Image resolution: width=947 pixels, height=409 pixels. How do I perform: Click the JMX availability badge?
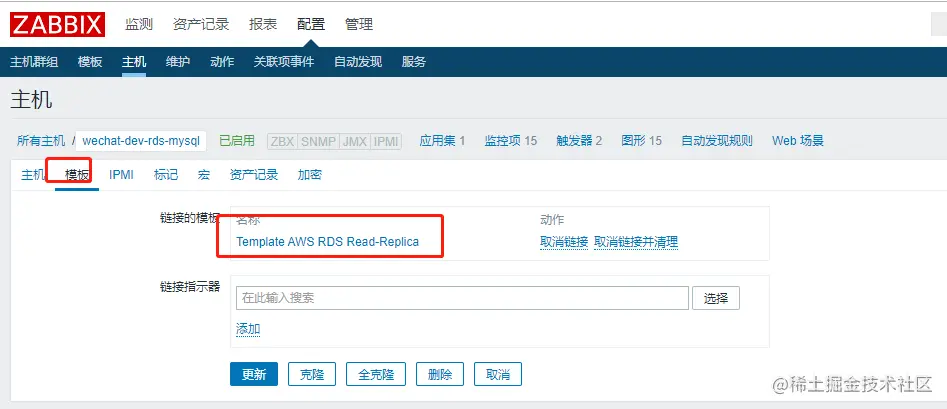[355, 141]
